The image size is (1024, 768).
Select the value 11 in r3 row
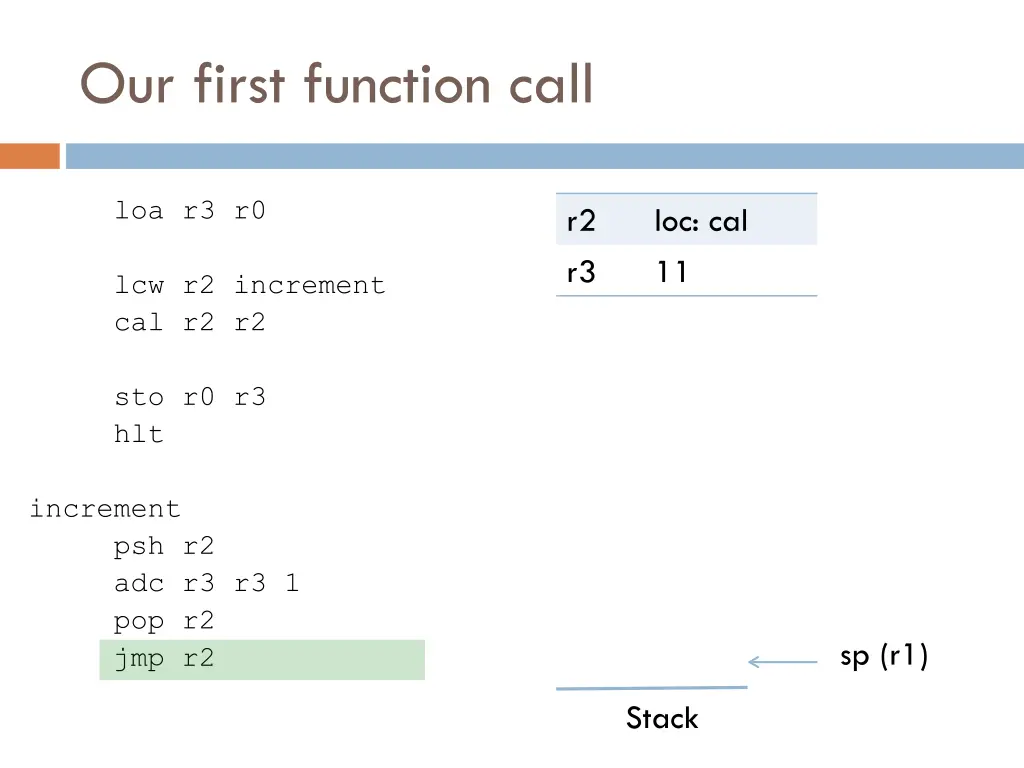tap(672, 272)
